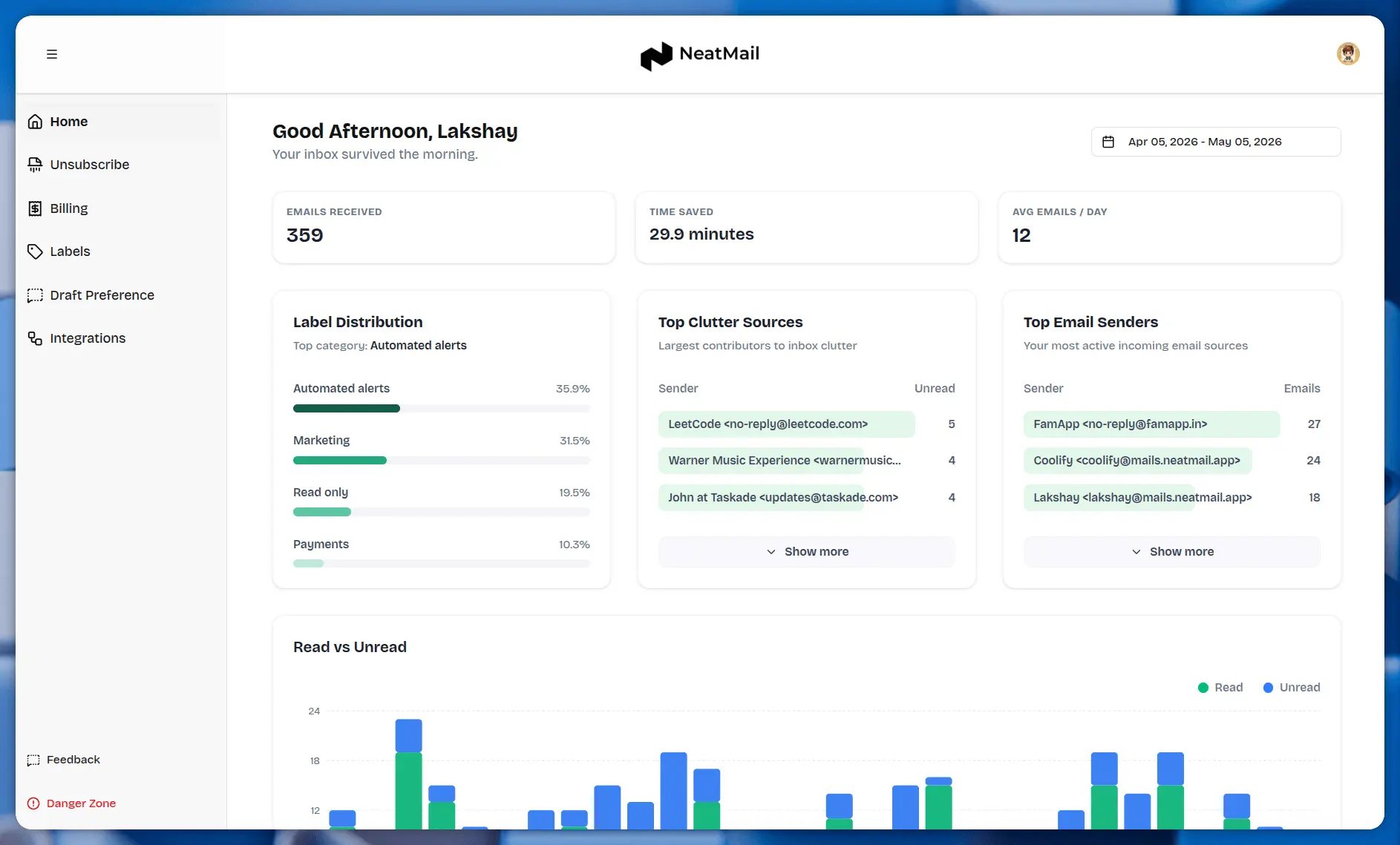Click the Emails Received 359 card
1400x845 pixels.
tap(444, 227)
